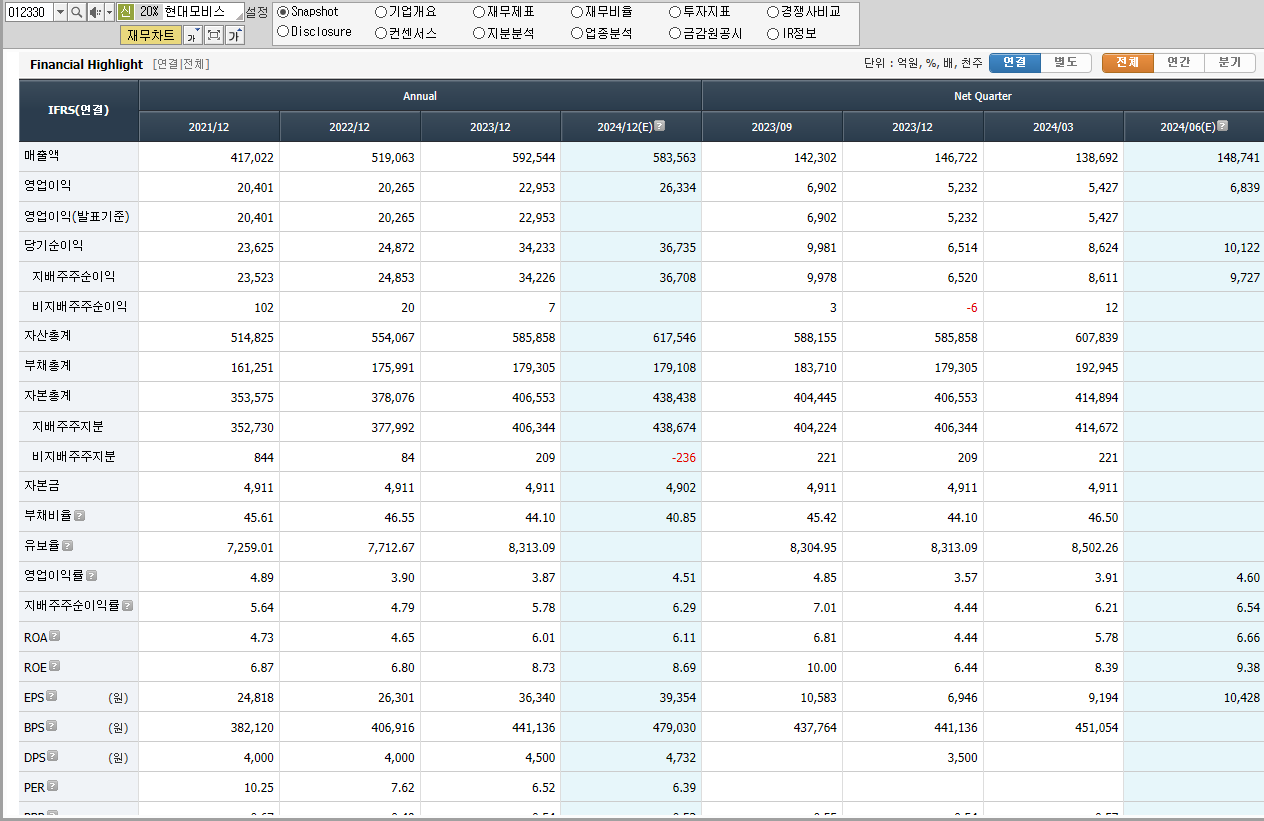
Task: Click the Net Quarter group header
Action: pyautogui.click(x=983, y=96)
